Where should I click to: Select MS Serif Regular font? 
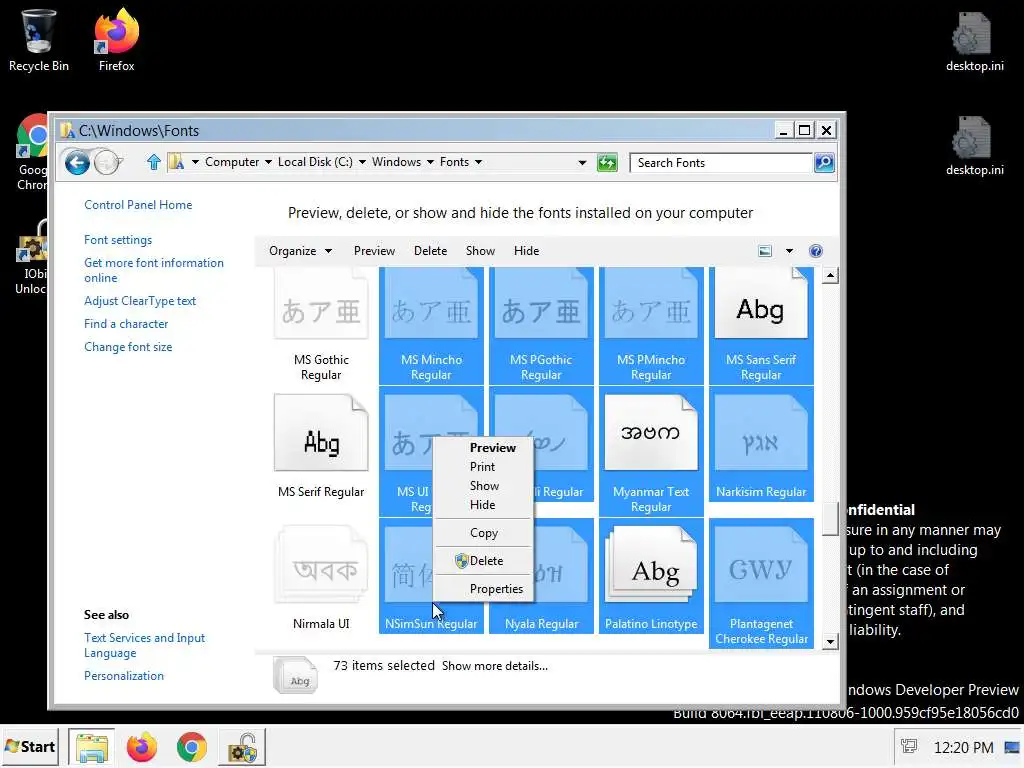[321, 447]
